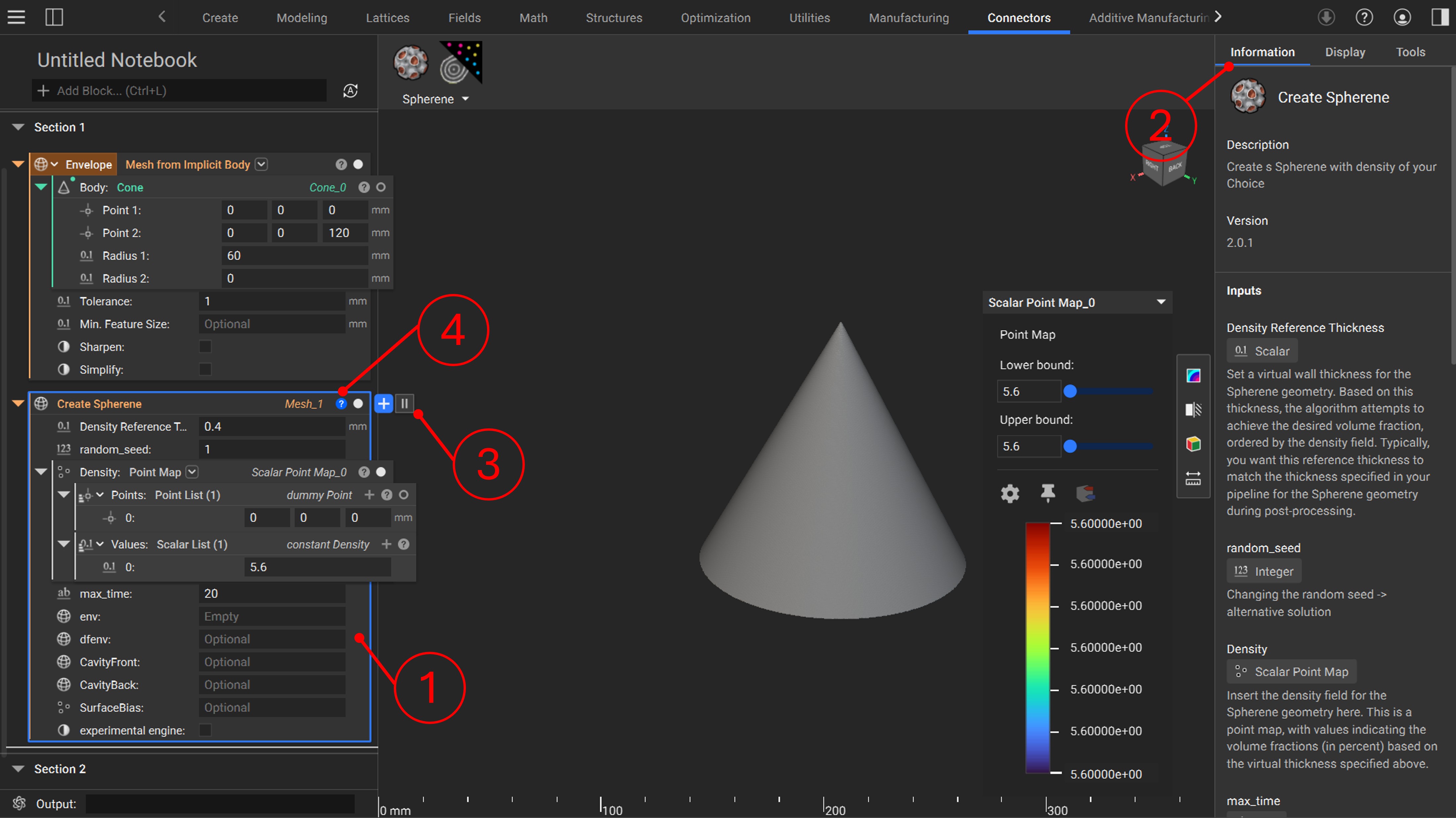
Task: Open the Display tab in the right panel
Action: [x=1345, y=52]
